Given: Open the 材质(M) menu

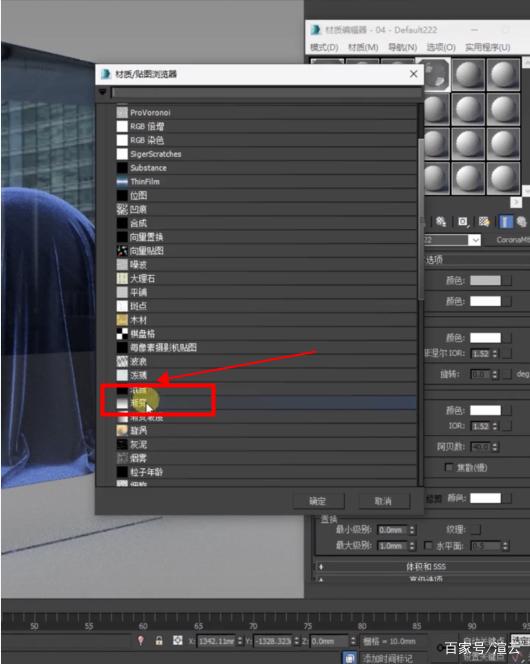Looking at the screenshot, I should (x=363, y=47).
